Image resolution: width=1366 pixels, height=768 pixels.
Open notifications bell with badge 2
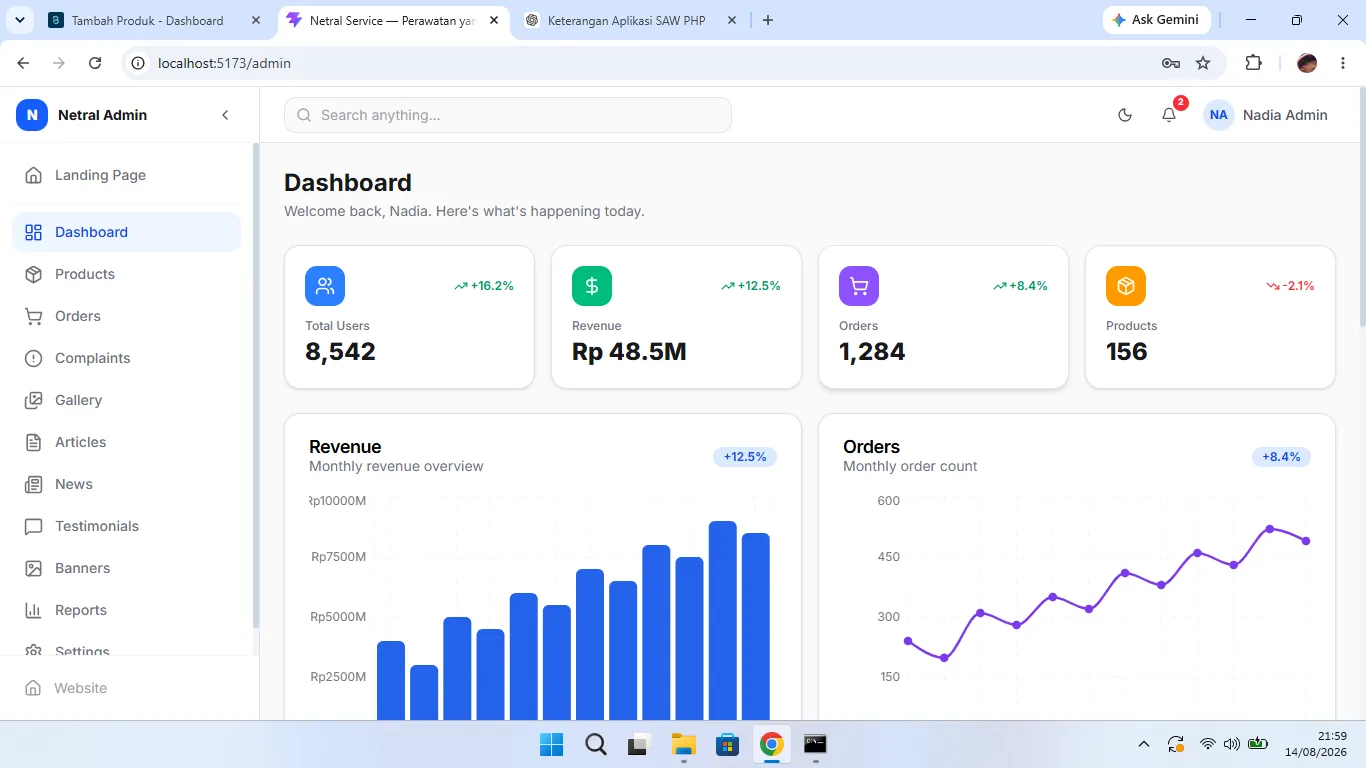click(1169, 115)
